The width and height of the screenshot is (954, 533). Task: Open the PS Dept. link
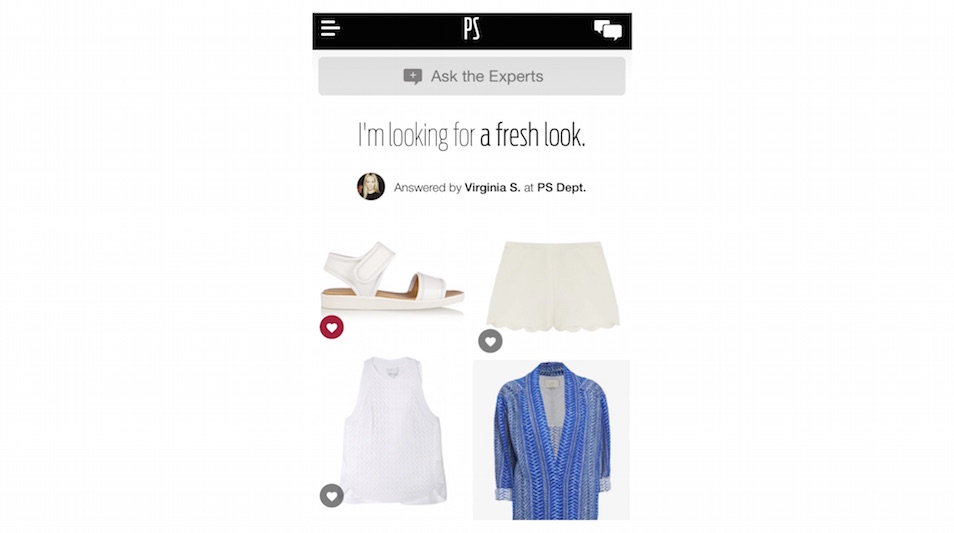[x=561, y=187]
